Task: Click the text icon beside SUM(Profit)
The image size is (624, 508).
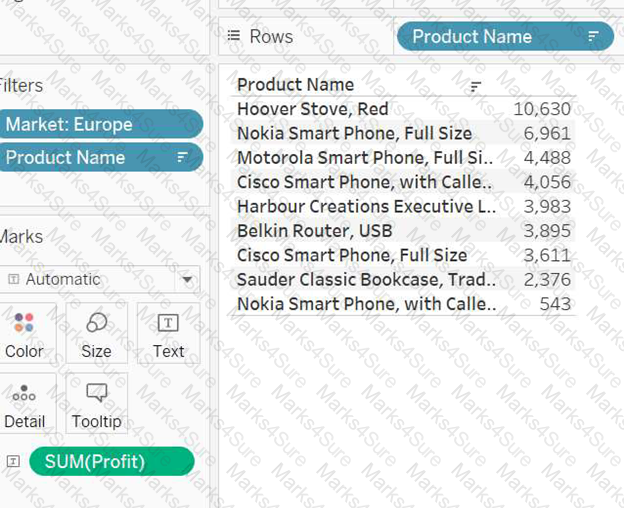Action: (x=13, y=461)
